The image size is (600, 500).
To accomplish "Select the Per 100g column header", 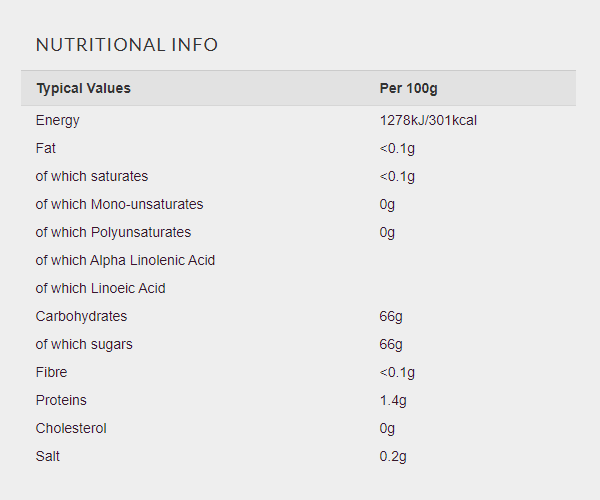I will pyautogui.click(x=408, y=88).
